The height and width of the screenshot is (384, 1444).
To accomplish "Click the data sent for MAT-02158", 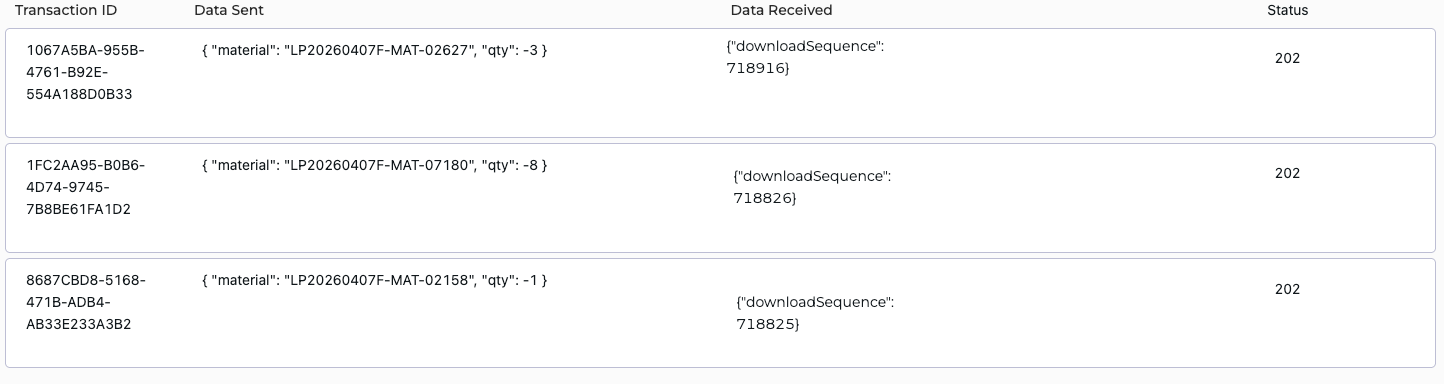I will click(x=374, y=281).
